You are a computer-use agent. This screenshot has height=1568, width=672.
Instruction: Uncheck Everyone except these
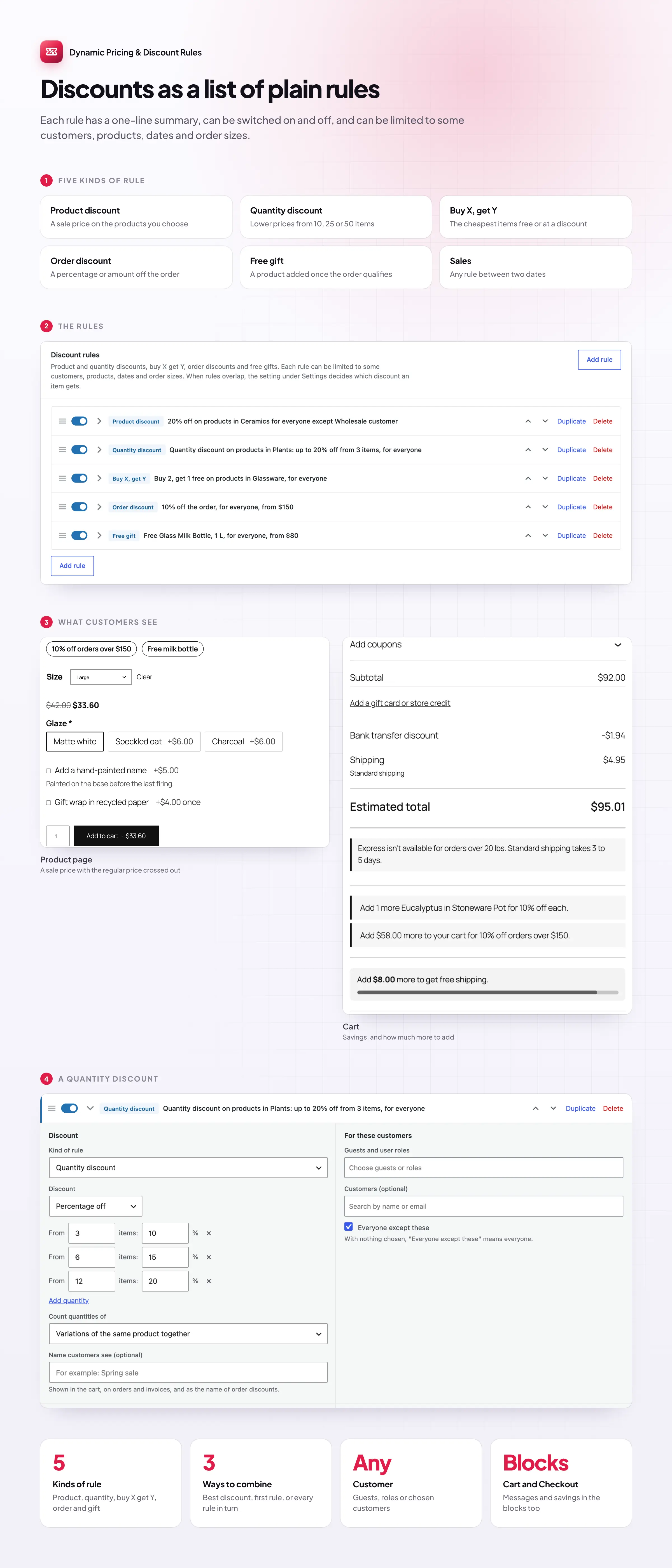tap(349, 1227)
